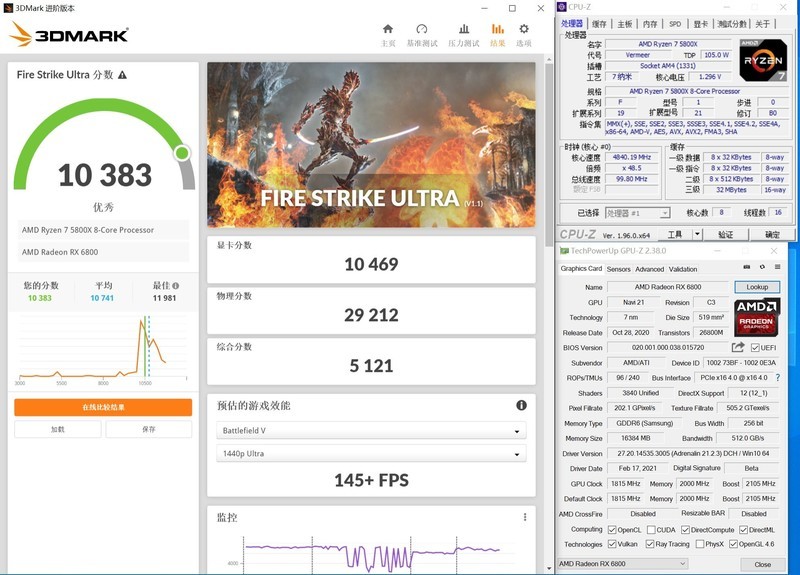Toggle the UEFI checkbox in GPU-Z
Viewport: 800px width, 575px height.
coord(755,348)
